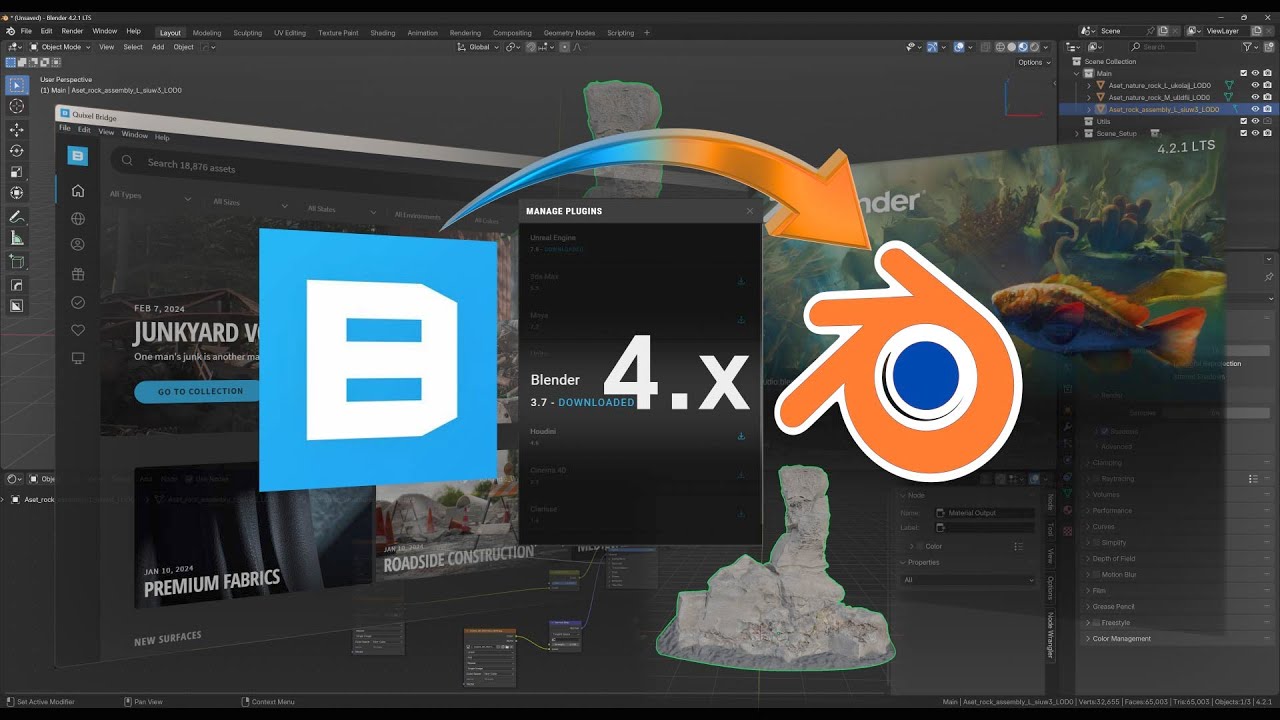Hide Aset_rock_assembly_L_siuw3_LOD0 with its eye icon
The width and height of the screenshot is (1280, 720).
1255,109
